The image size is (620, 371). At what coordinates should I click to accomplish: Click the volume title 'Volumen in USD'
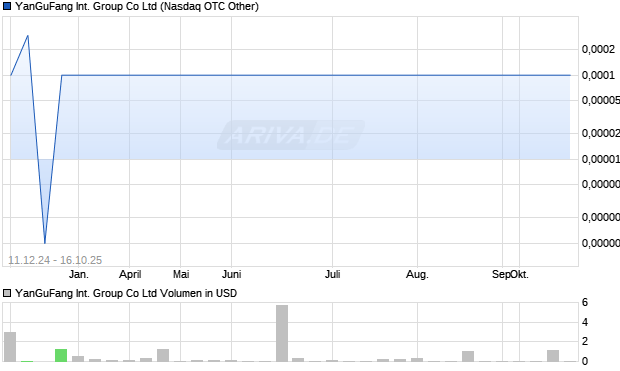(198, 293)
